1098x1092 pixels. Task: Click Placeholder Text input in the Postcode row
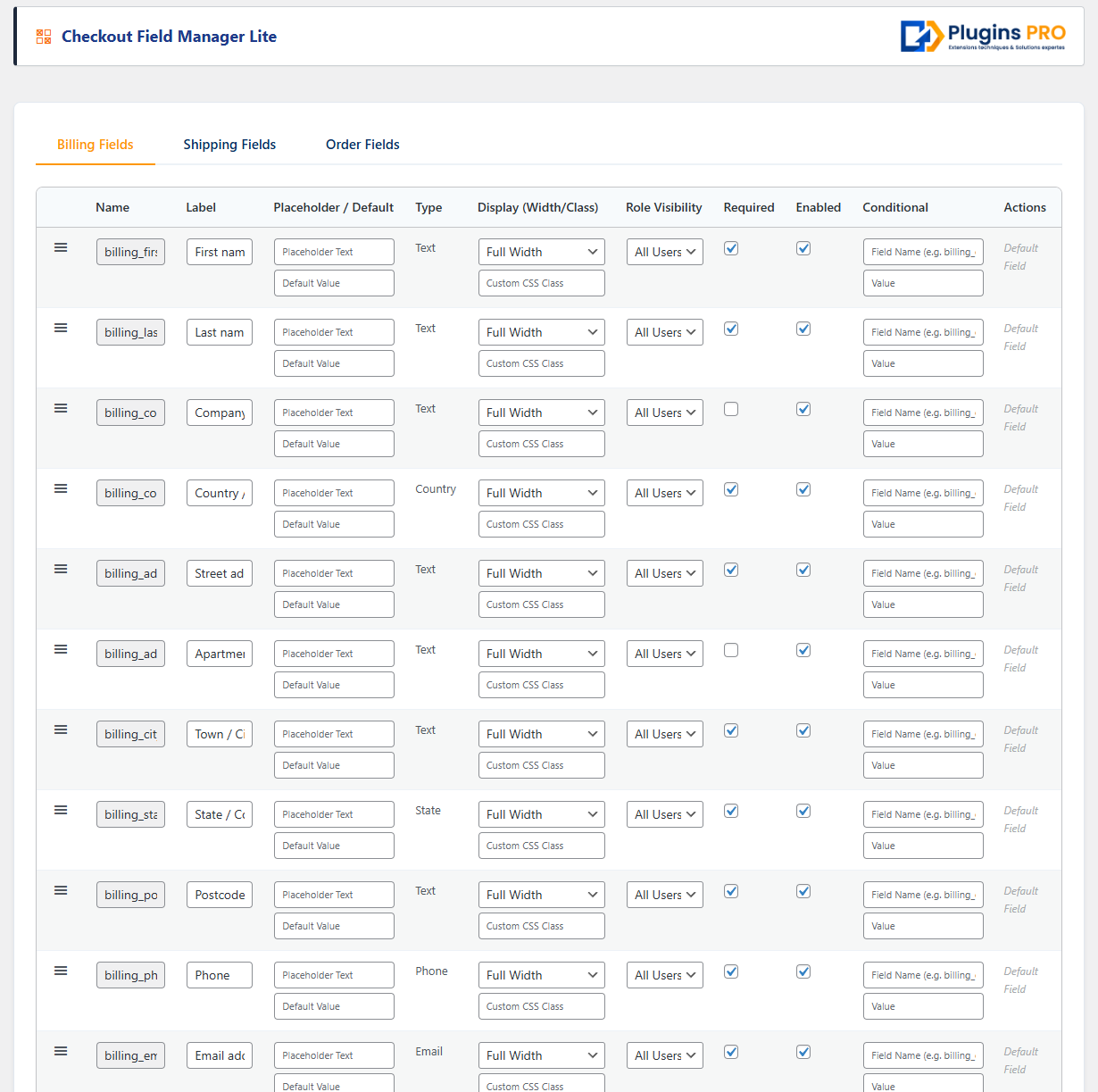[334, 895]
